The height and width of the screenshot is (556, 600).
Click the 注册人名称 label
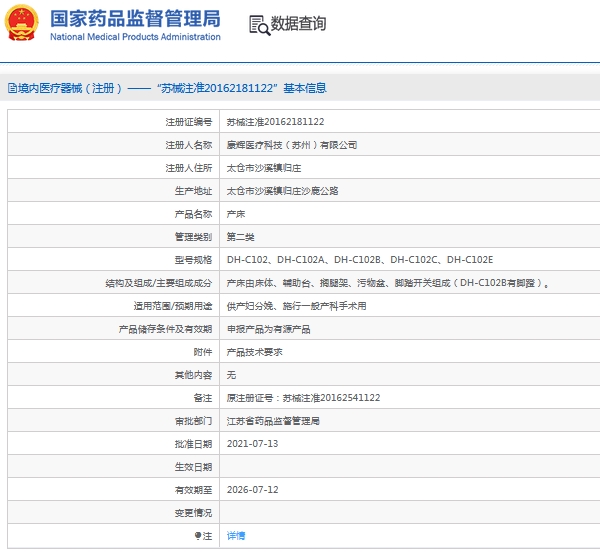[189, 145]
